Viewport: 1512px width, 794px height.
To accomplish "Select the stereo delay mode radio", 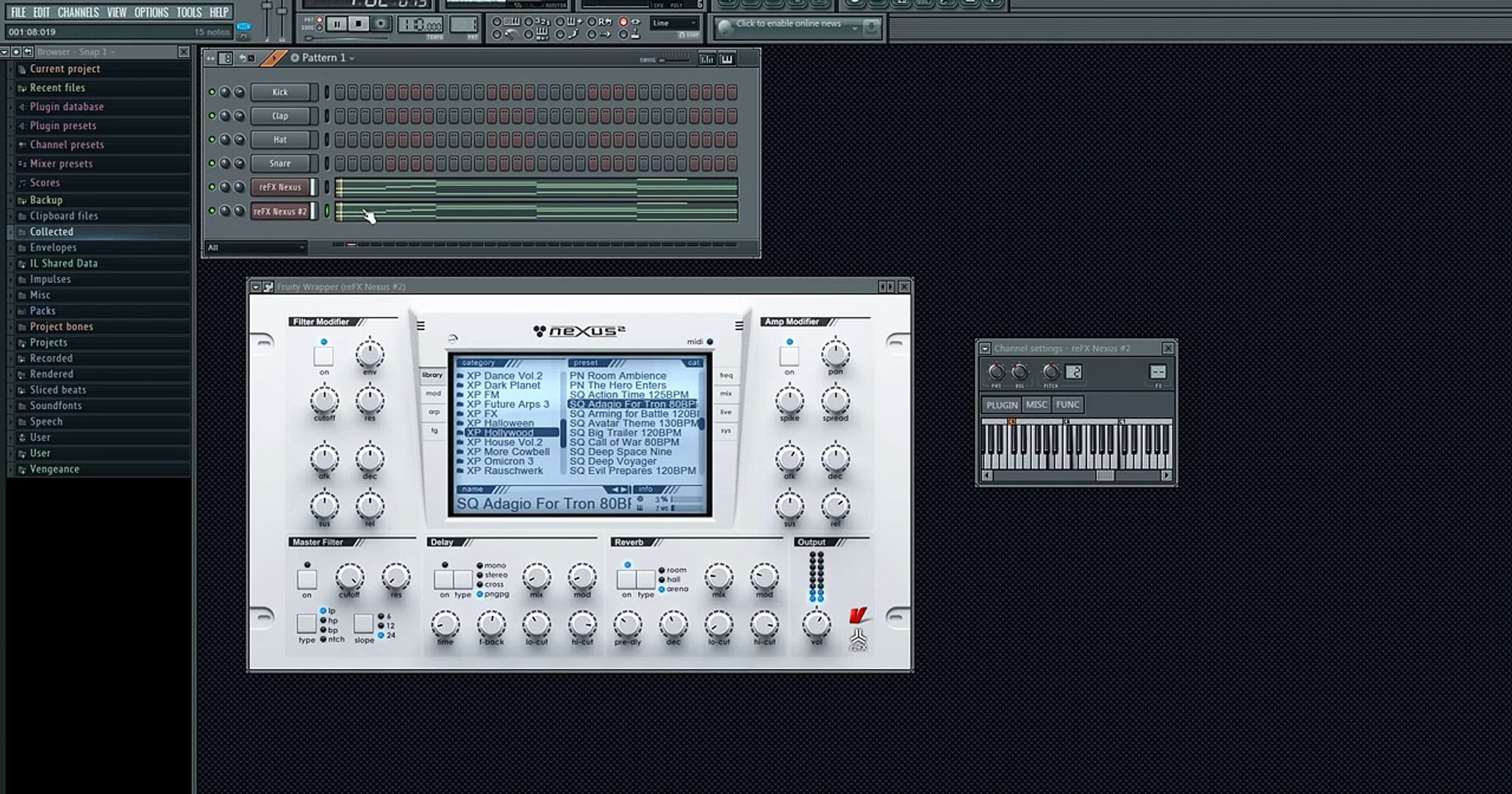I will (x=480, y=575).
